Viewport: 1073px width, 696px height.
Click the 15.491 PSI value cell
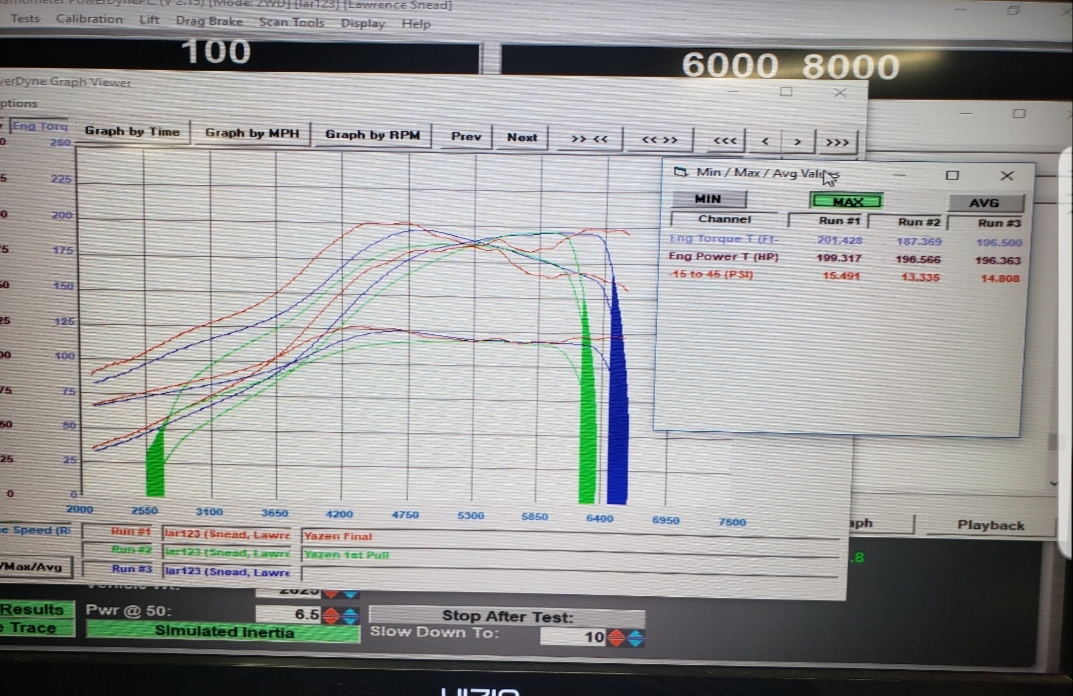842,276
